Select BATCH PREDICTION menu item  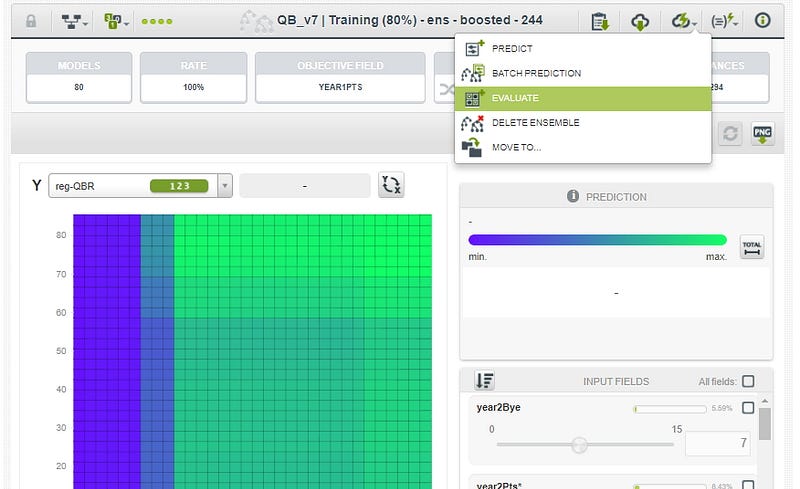pos(583,73)
